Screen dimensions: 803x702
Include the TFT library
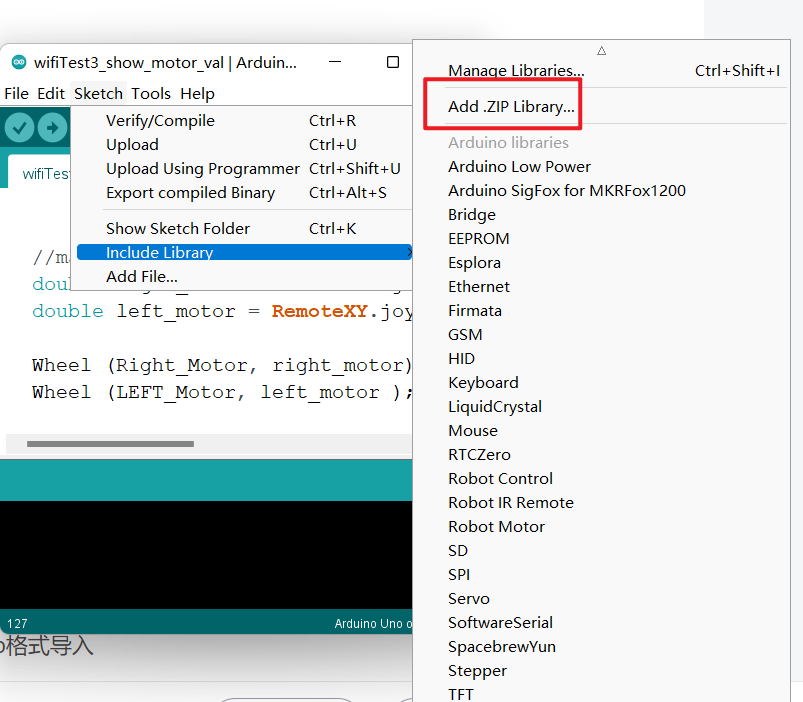(x=602, y=694)
